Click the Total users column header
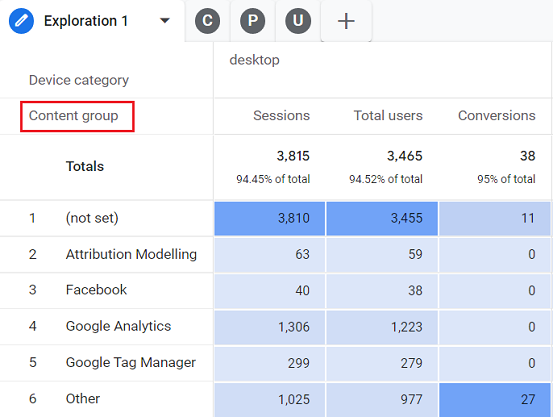Viewport: 553px width, 417px height. 388,116
